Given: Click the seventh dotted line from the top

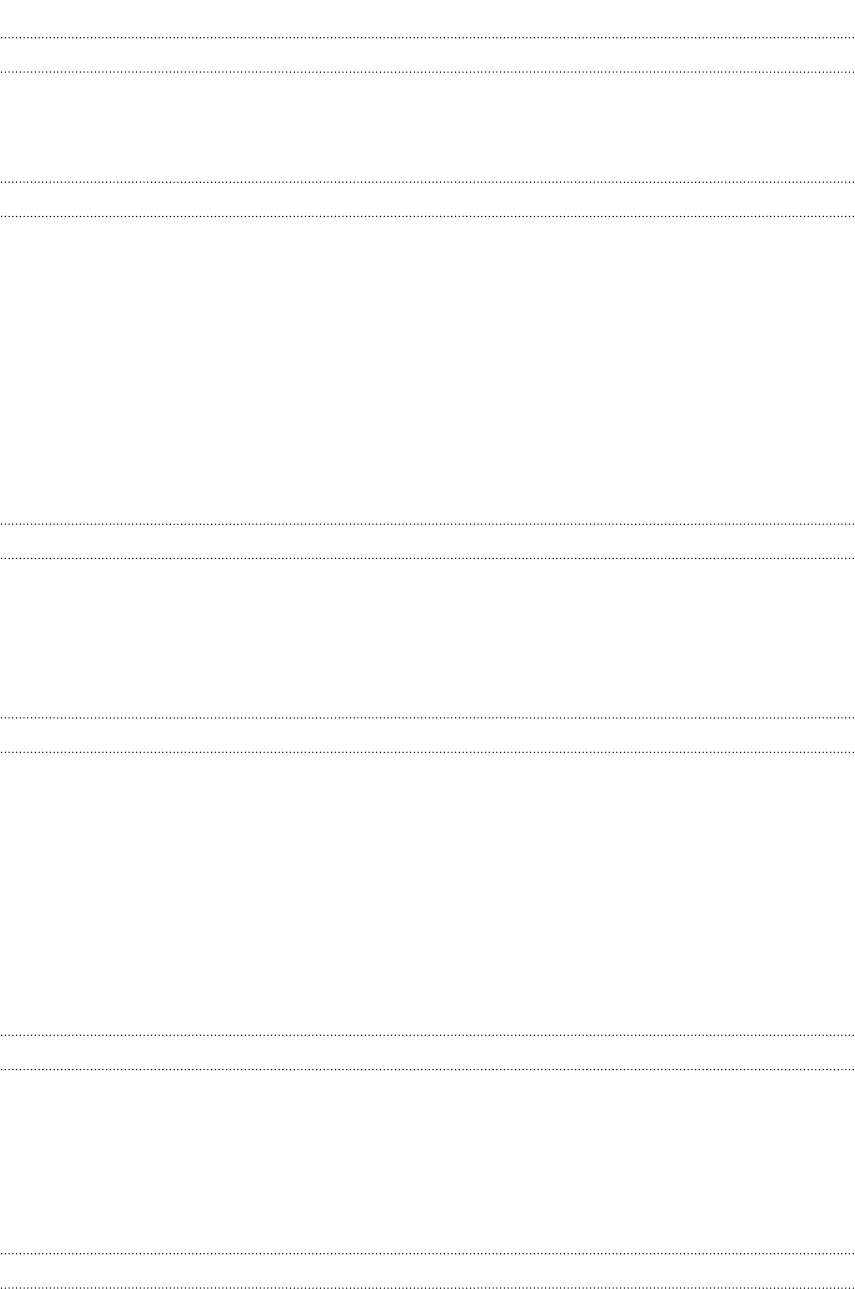Looking at the screenshot, I should [427, 717].
